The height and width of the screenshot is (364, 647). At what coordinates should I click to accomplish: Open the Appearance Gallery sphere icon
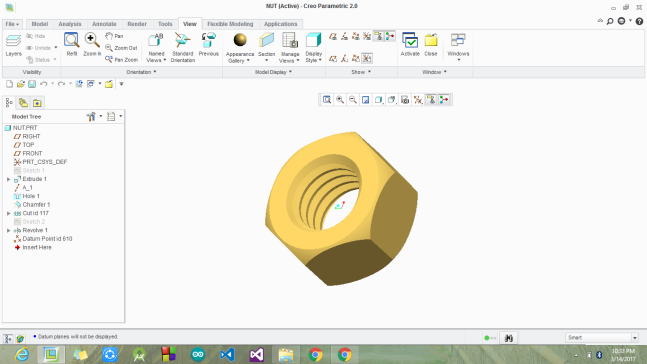(240, 40)
